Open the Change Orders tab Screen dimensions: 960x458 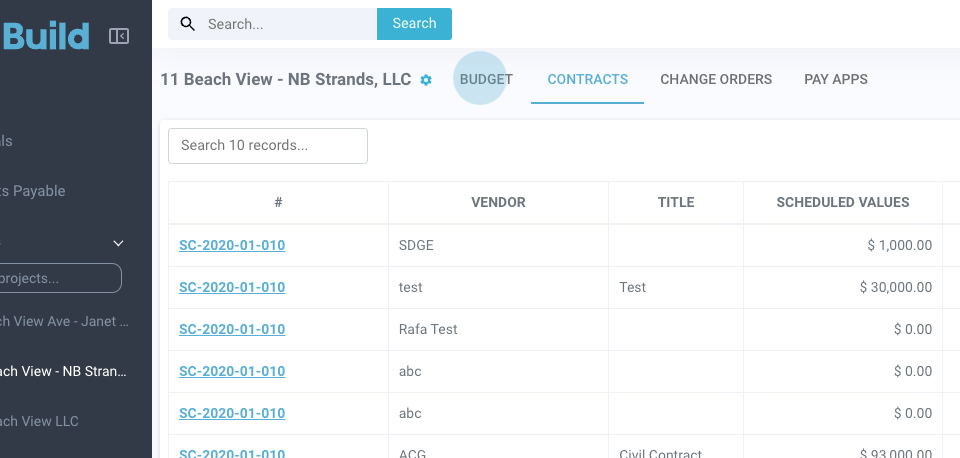coord(716,79)
